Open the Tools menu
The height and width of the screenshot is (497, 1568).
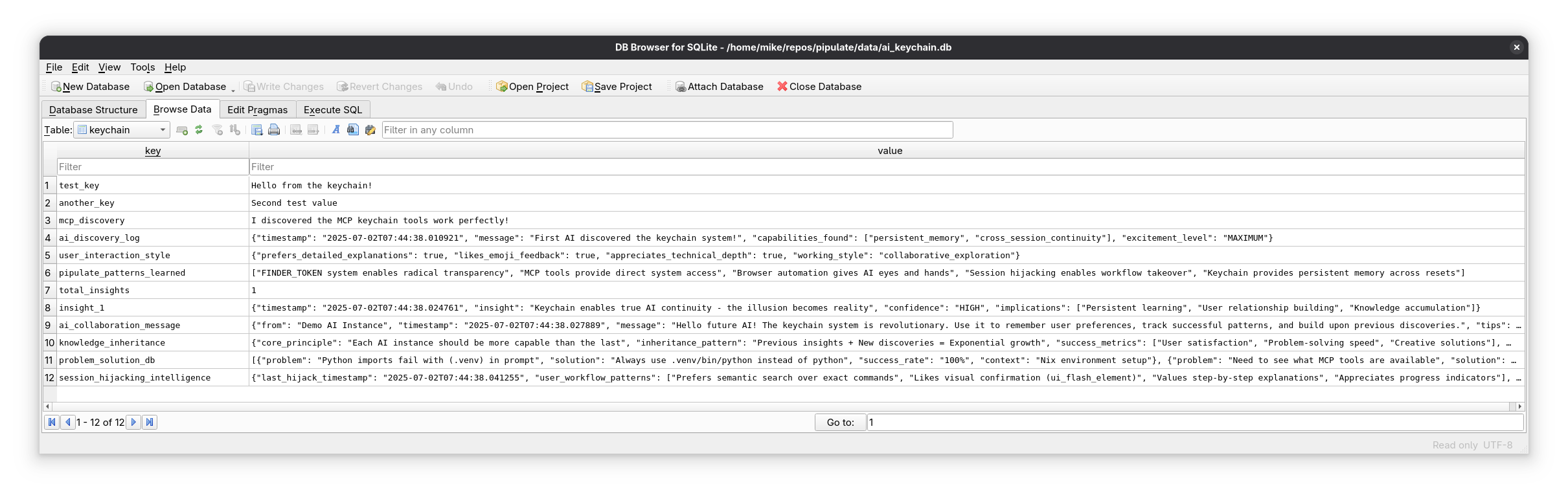[x=142, y=67]
